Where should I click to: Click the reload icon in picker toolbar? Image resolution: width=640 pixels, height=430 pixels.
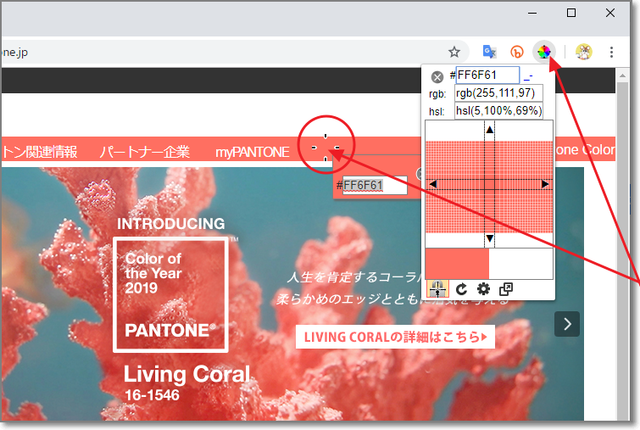462,289
